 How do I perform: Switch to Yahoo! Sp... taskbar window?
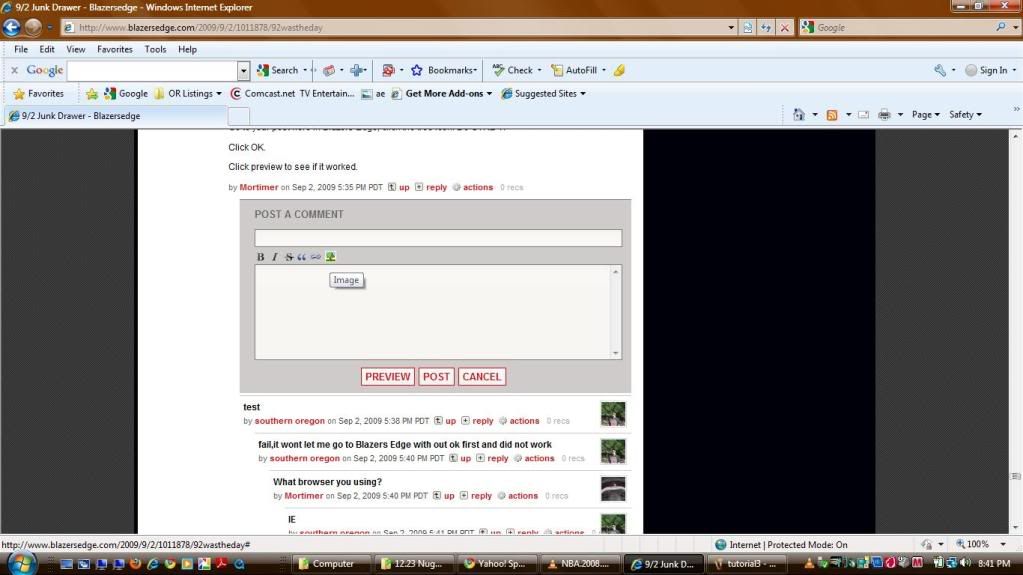coord(496,563)
